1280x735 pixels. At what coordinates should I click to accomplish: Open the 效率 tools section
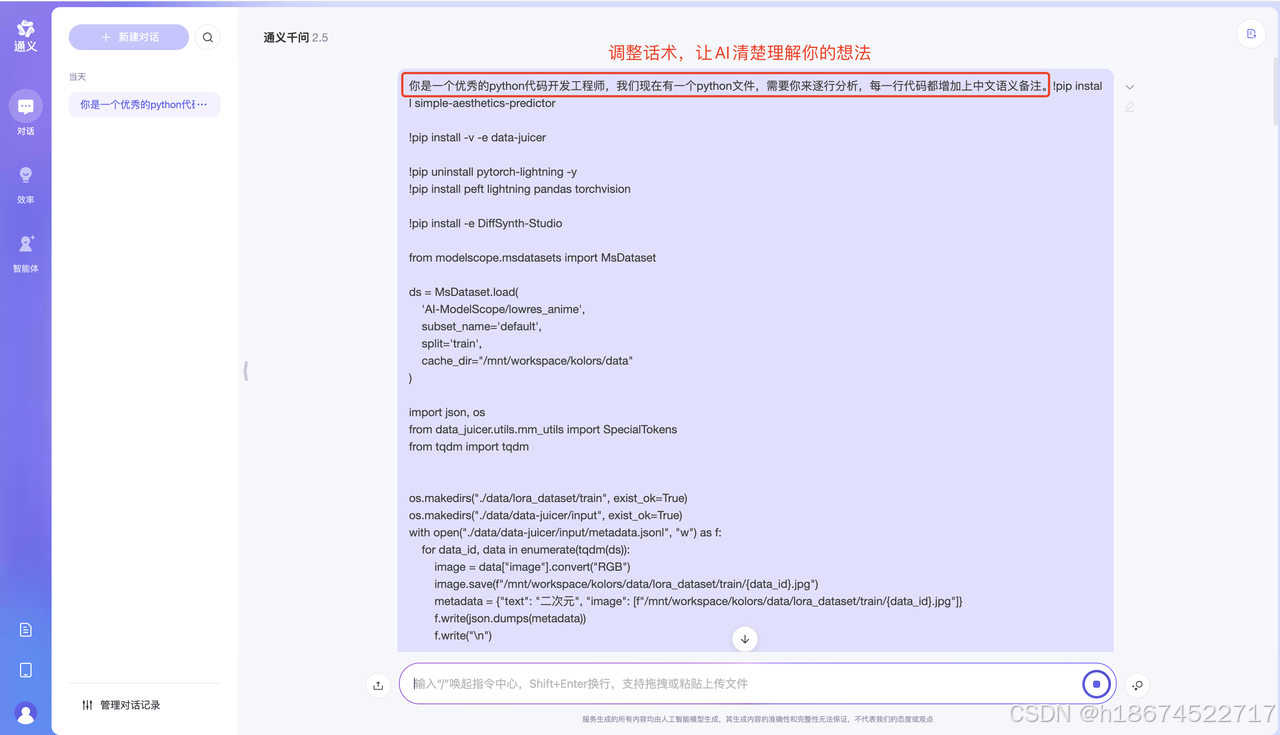[x=26, y=184]
